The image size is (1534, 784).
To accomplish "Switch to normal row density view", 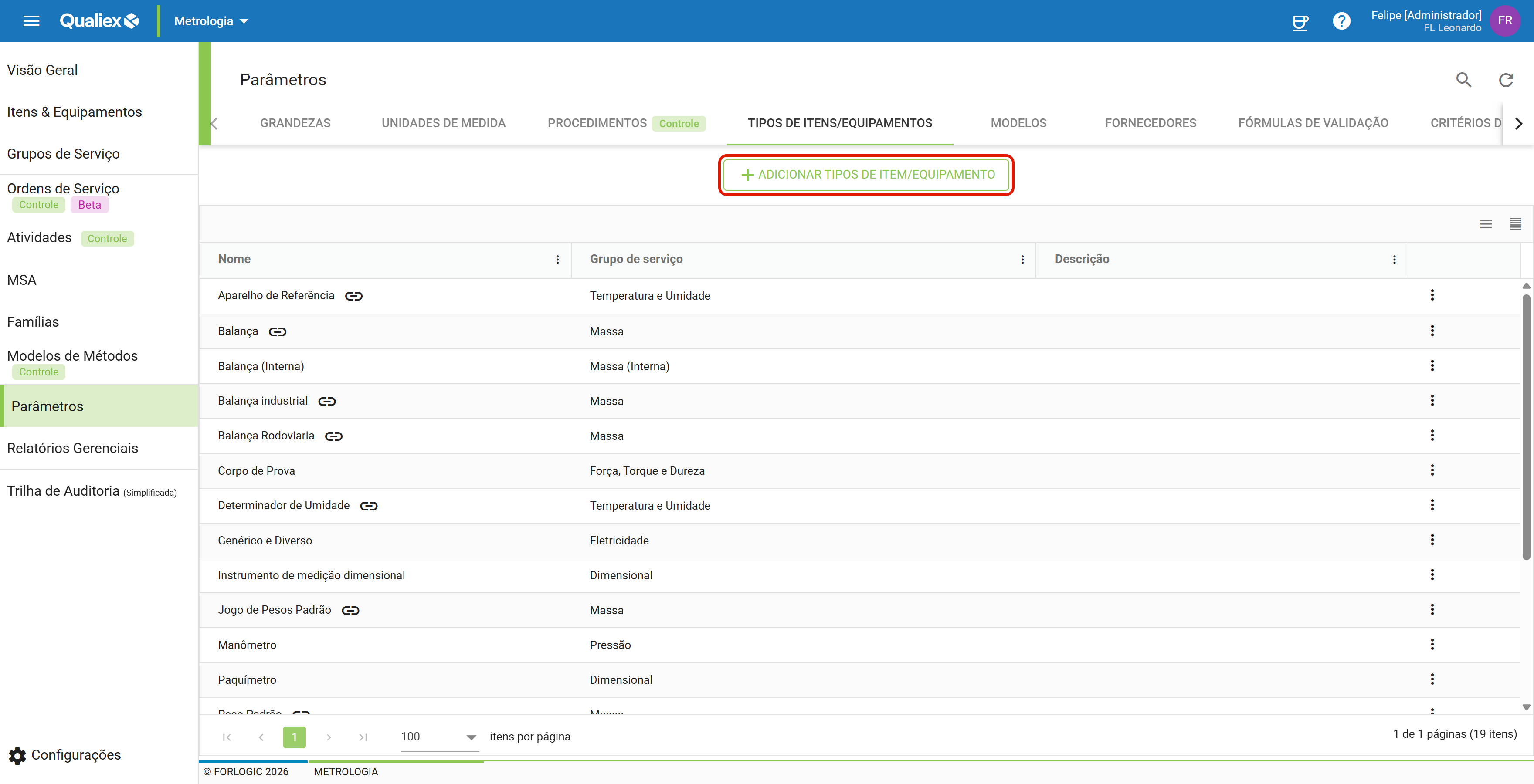I will [1486, 224].
